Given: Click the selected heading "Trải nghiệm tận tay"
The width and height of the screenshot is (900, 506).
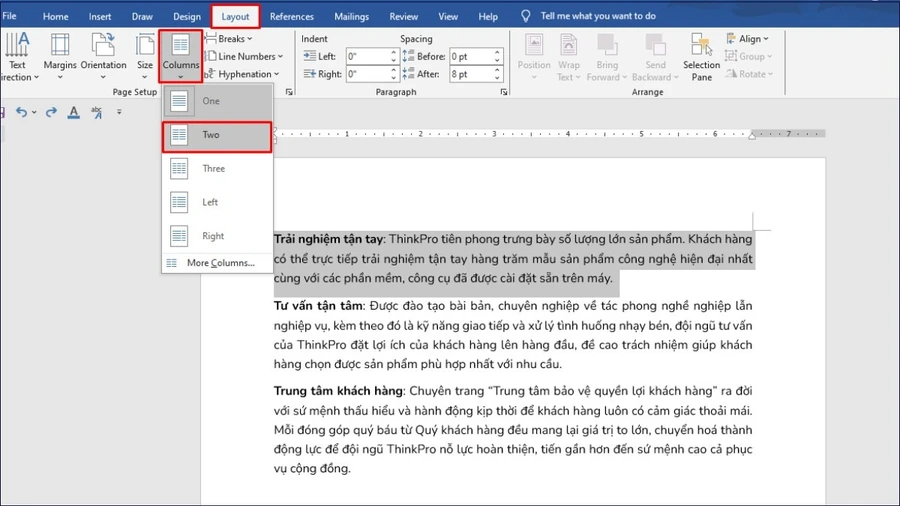Looking at the screenshot, I should [328, 239].
